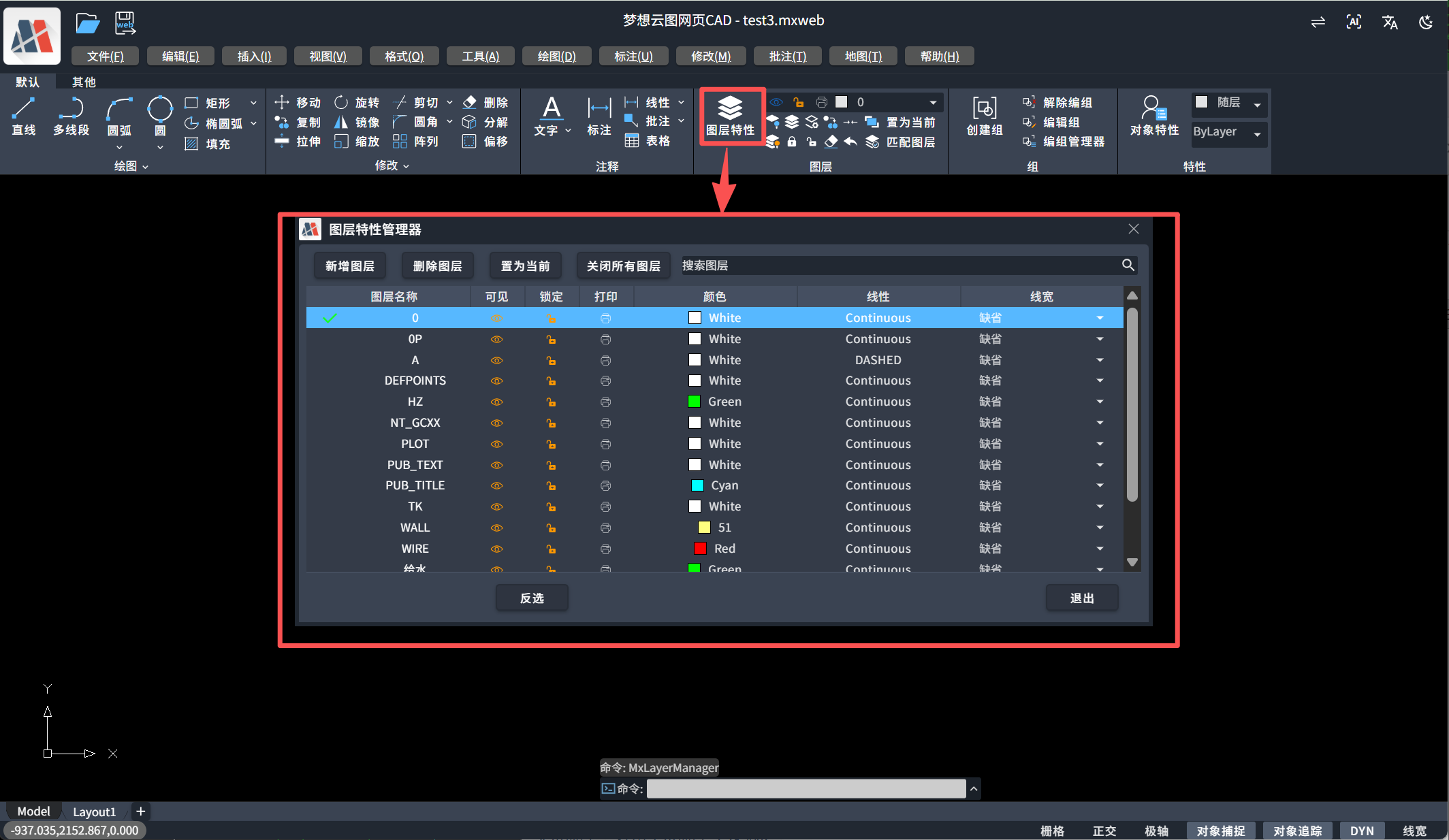Click the Exit (退出) button
Viewport: 1449px width, 840px height.
(x=1082, y=598)
